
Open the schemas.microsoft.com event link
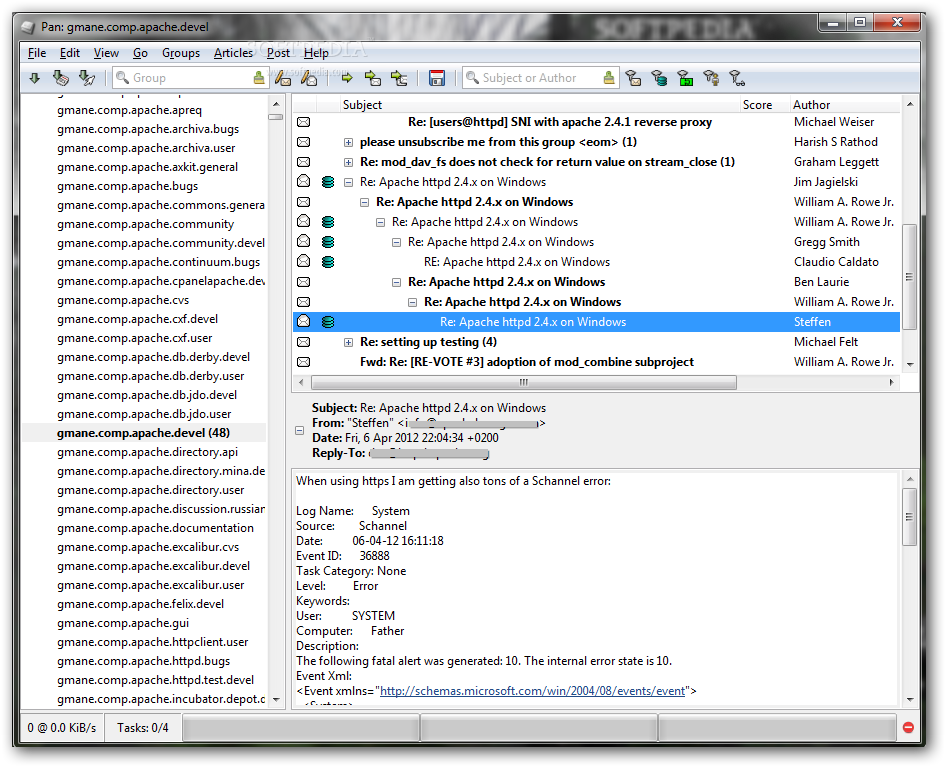pyautogui.click(x=532, y=690)
